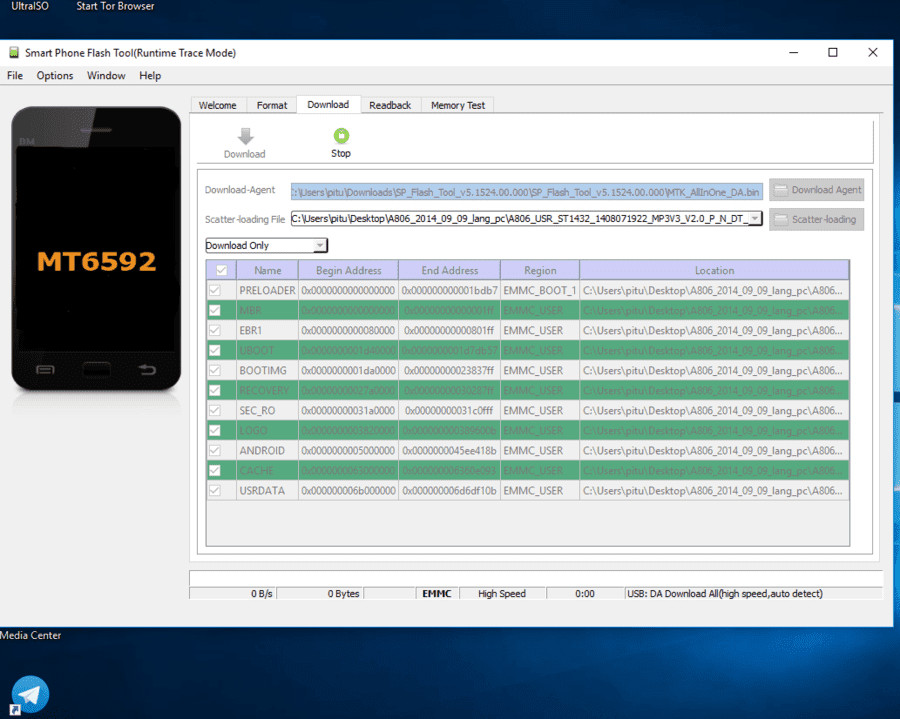Viewport: 900px width, 719px height.
Task: Click the BOOTIMG location path cell
Action: pyautogui.click(x=715, y=371)
